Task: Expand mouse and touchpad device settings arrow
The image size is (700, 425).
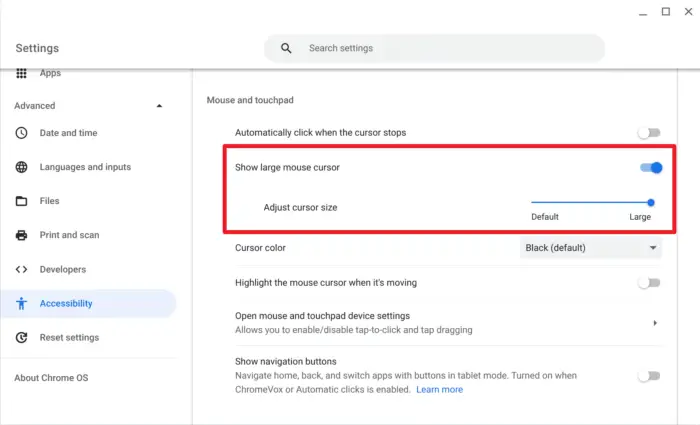Action: (x=655, y=323)
